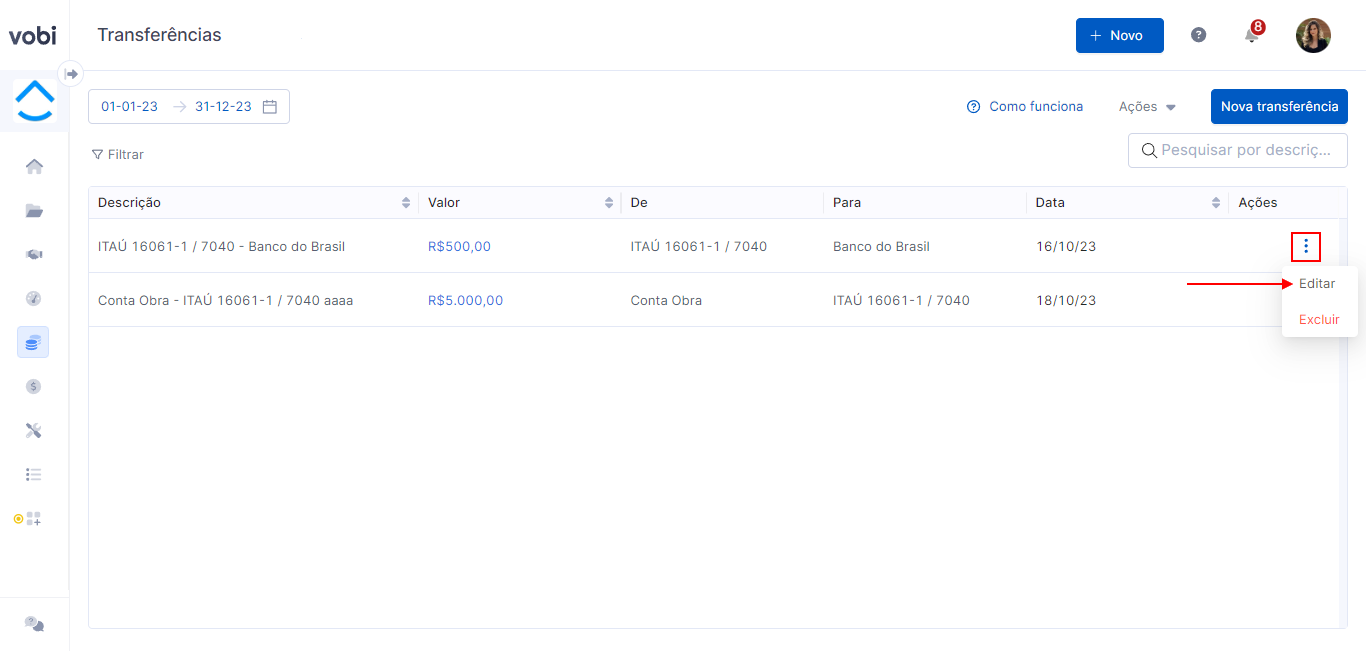Open notifications bell with 8 badge

click(1251, 34)
